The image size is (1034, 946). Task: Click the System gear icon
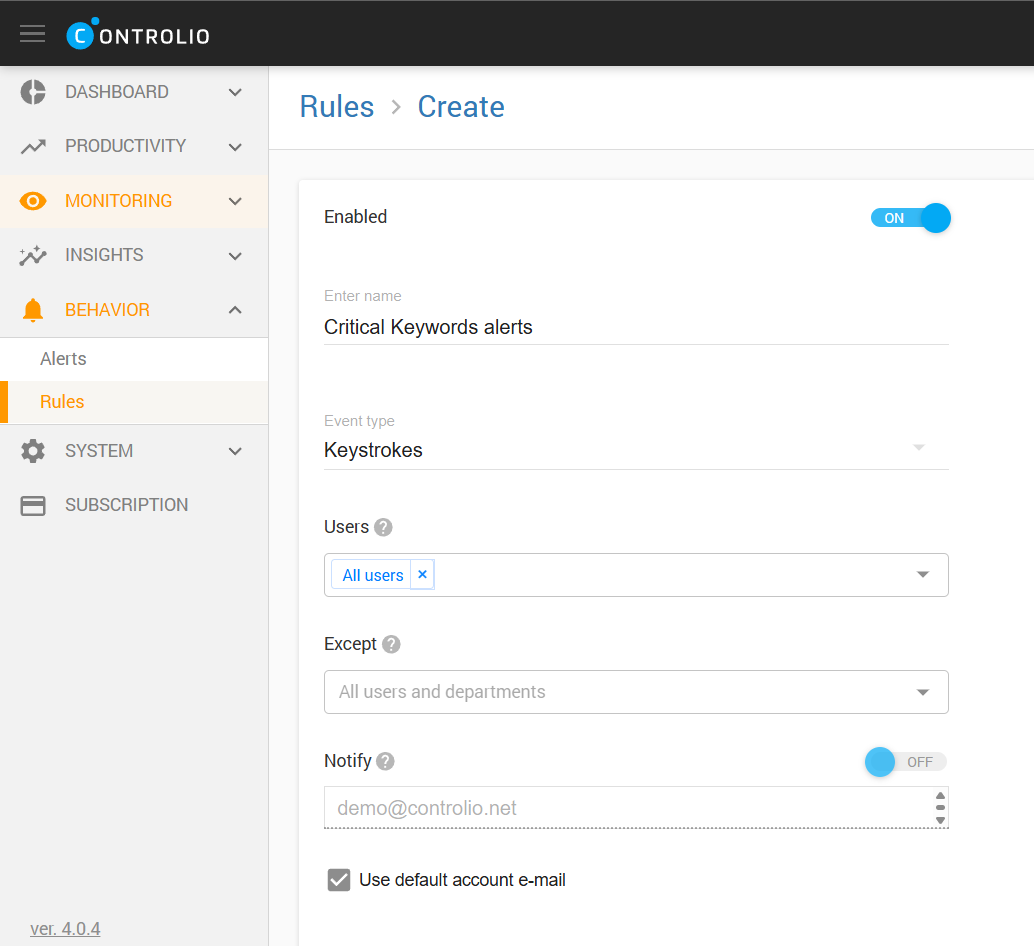(33, 451)
